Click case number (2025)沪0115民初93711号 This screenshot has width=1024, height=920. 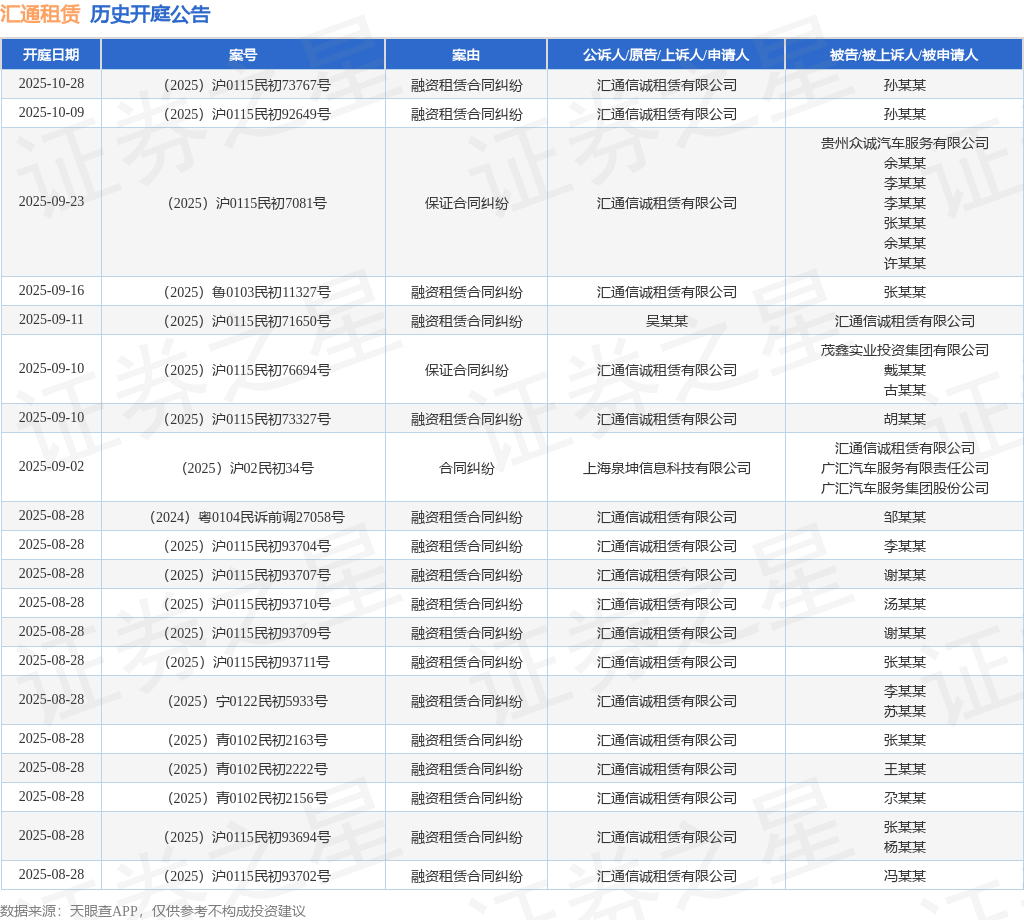point(247,662)
